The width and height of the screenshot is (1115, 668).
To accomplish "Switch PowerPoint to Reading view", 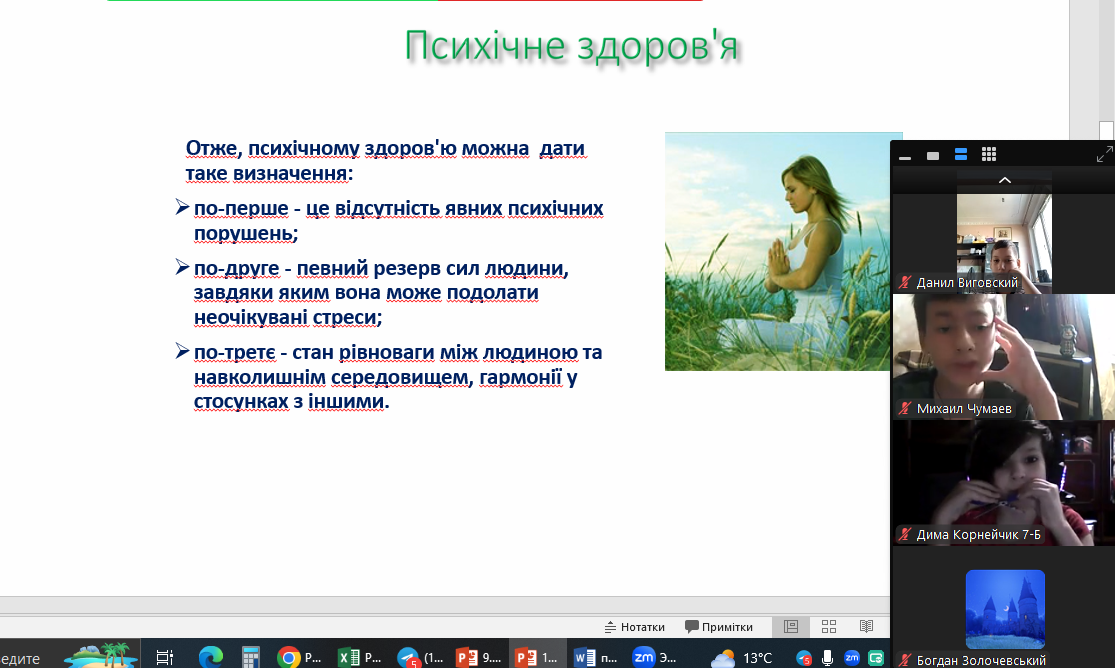I will click(866, 627).
